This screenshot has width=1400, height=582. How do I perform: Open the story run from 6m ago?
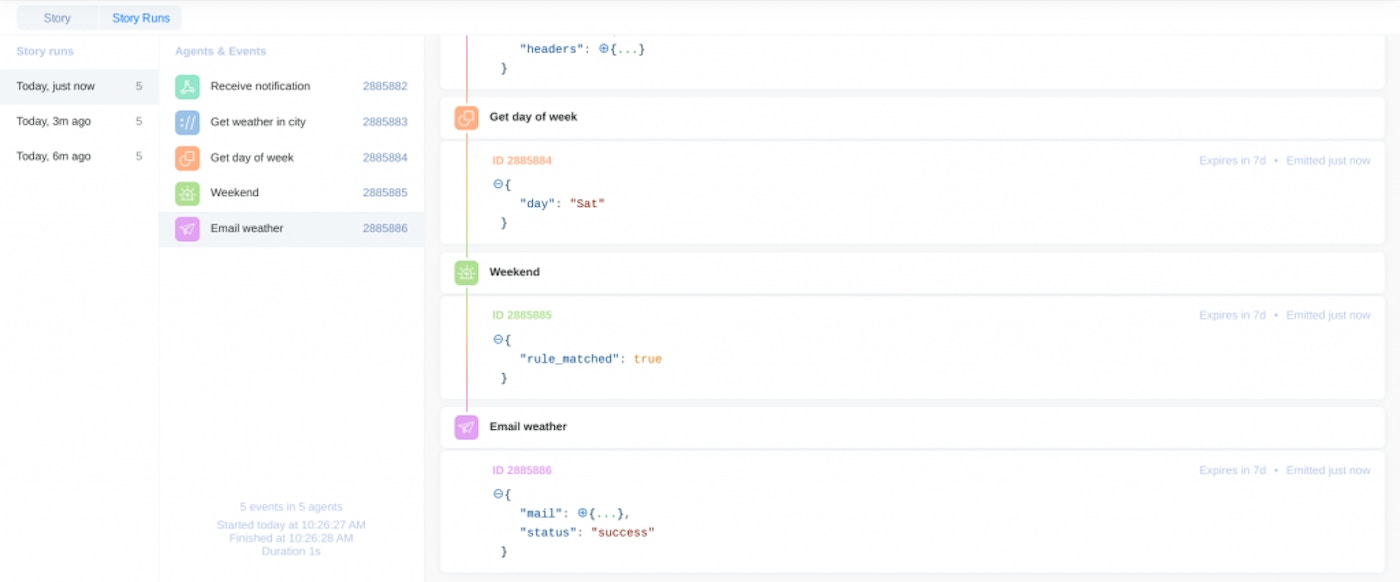click(54, 156)
